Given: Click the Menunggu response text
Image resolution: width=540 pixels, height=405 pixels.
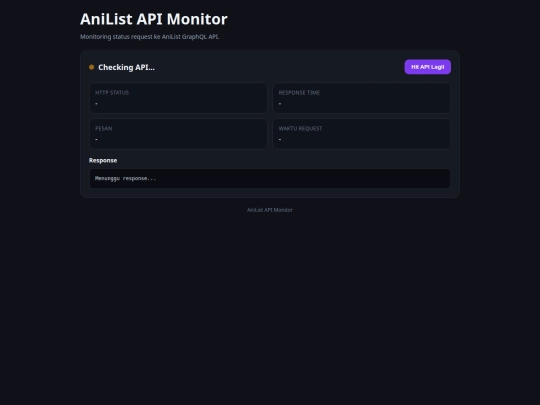Looking at the screenshot, I should 125,178.
